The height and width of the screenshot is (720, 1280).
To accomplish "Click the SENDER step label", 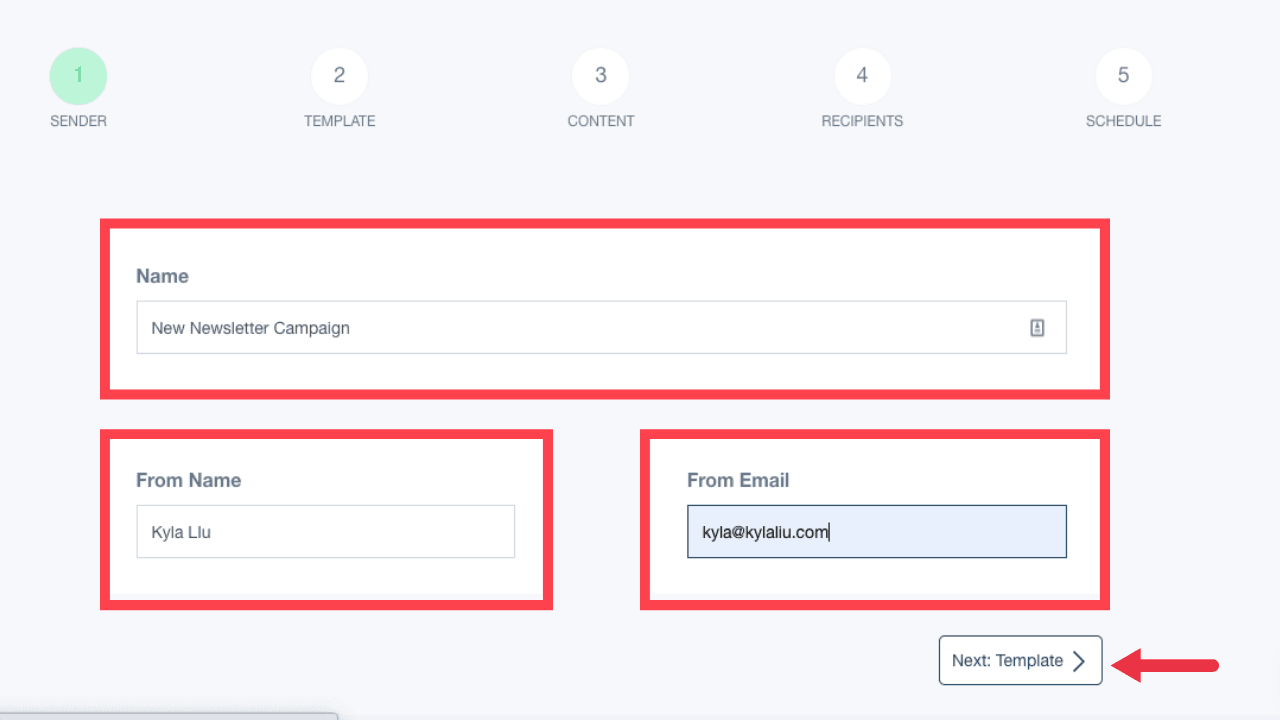I will point(78,121).
